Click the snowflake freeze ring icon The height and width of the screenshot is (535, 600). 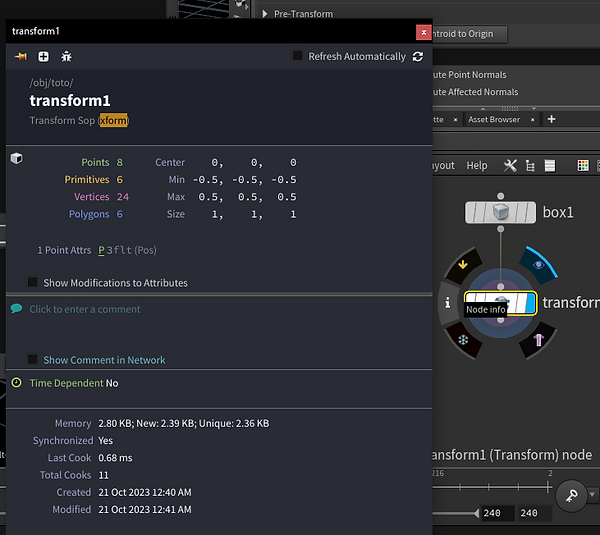pyautogui.click(x=463, y=340)
